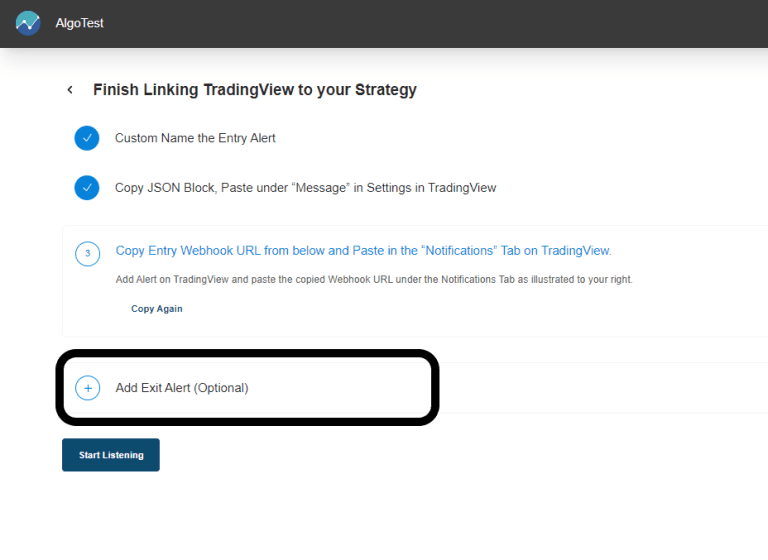Click the Start Listening button
The width and height of the screenshot is (768, 560).
(111, 455)
